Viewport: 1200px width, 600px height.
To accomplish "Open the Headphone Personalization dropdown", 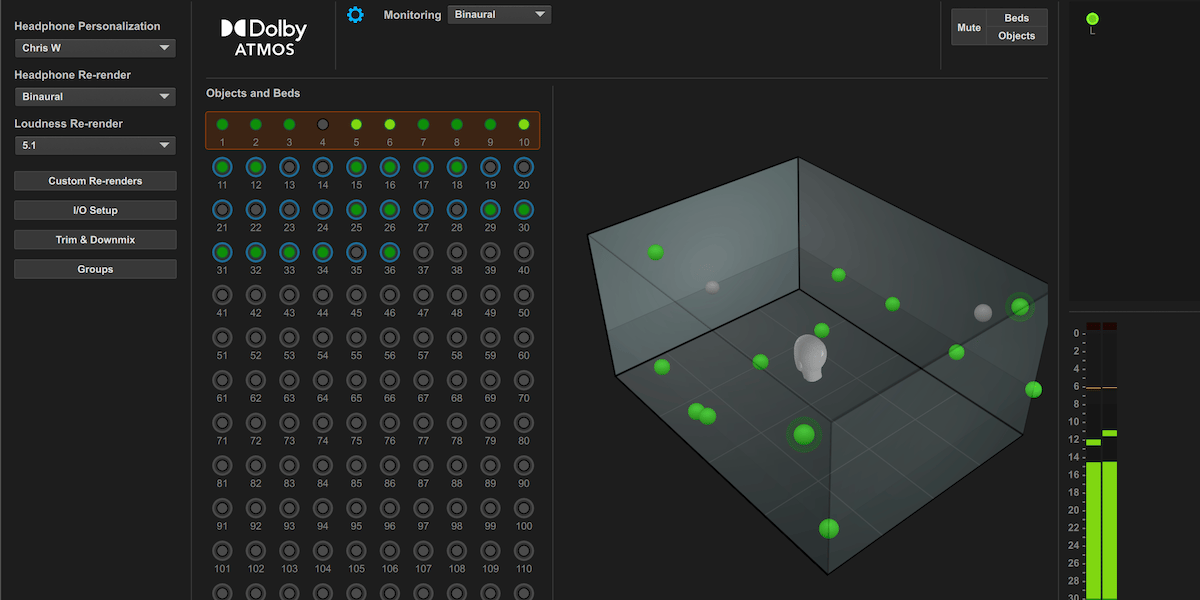I will tap(95, 48).
